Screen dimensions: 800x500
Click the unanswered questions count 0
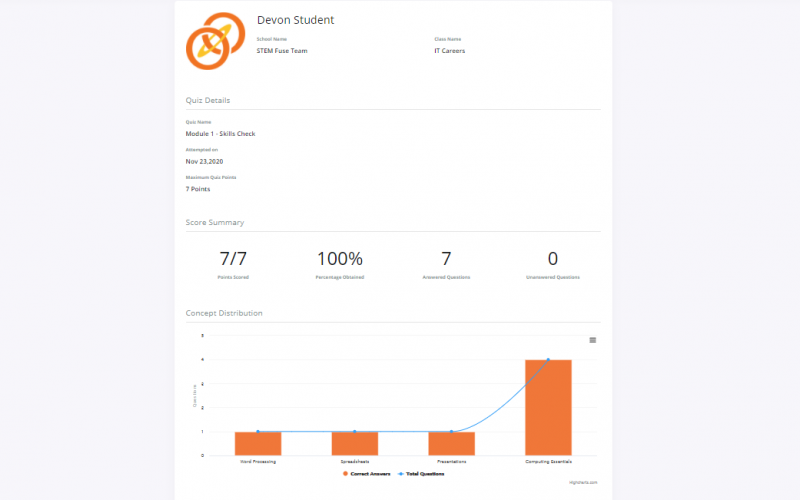553,259
